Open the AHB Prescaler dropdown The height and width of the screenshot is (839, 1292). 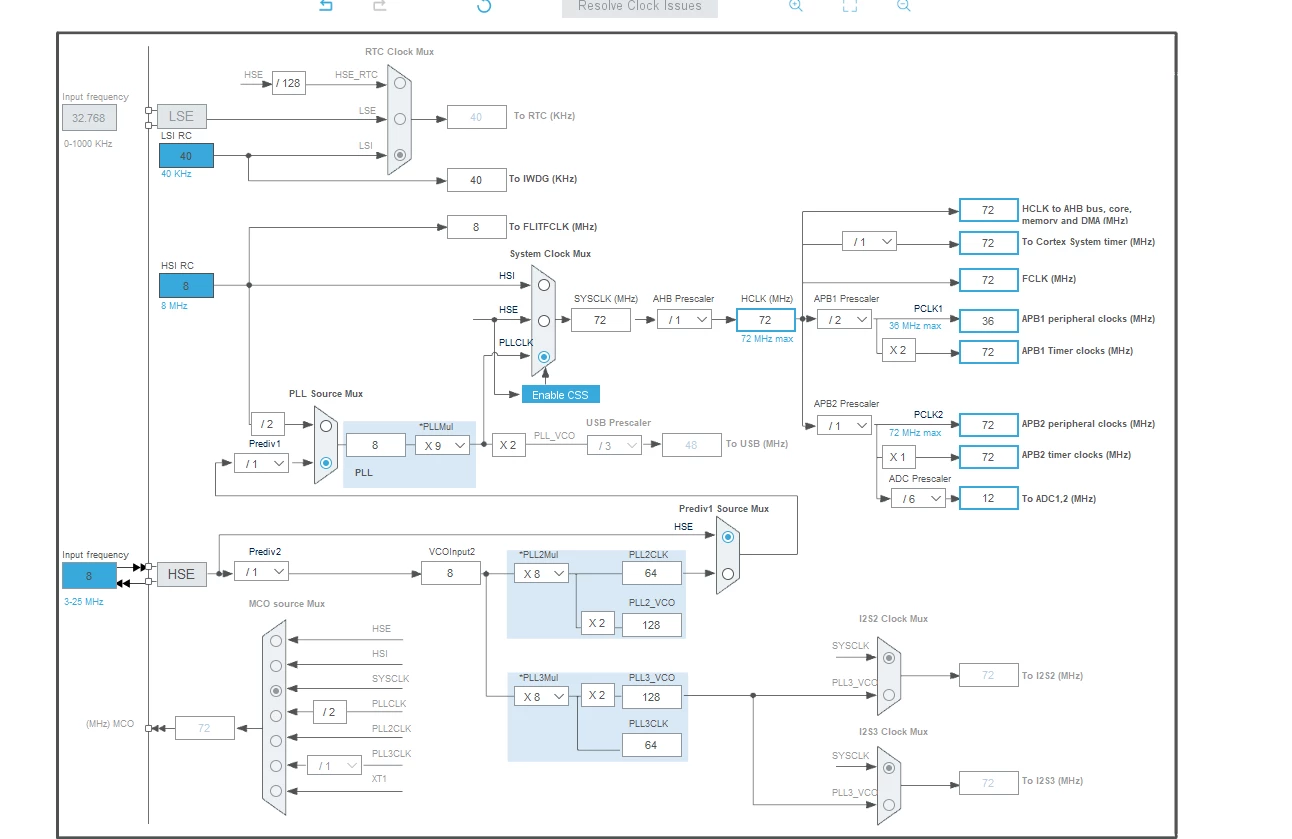pyautogui.click(x=684, y=319)
